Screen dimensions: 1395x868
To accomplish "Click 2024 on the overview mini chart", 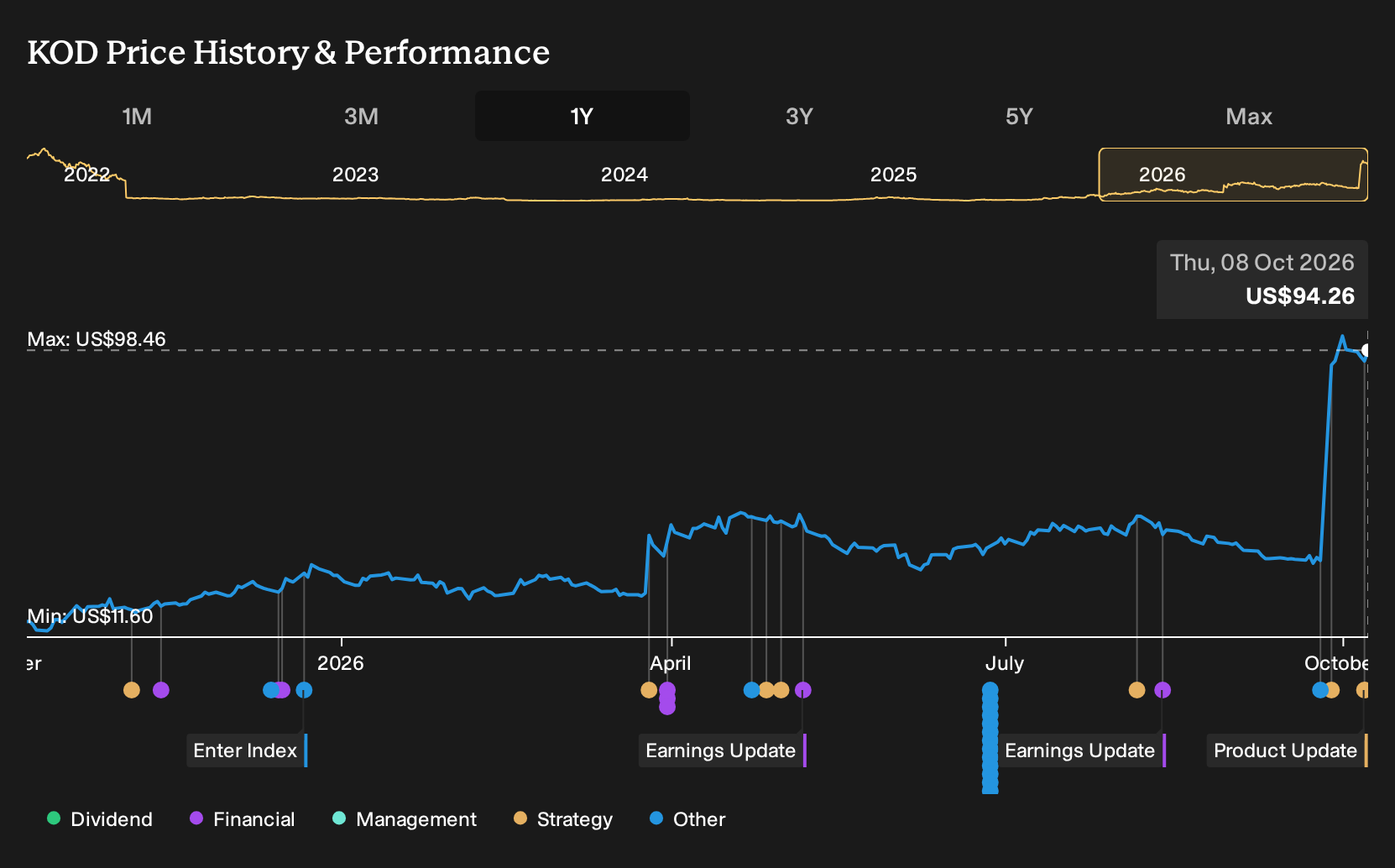I will pyautogui.click(x=624, y=175).
